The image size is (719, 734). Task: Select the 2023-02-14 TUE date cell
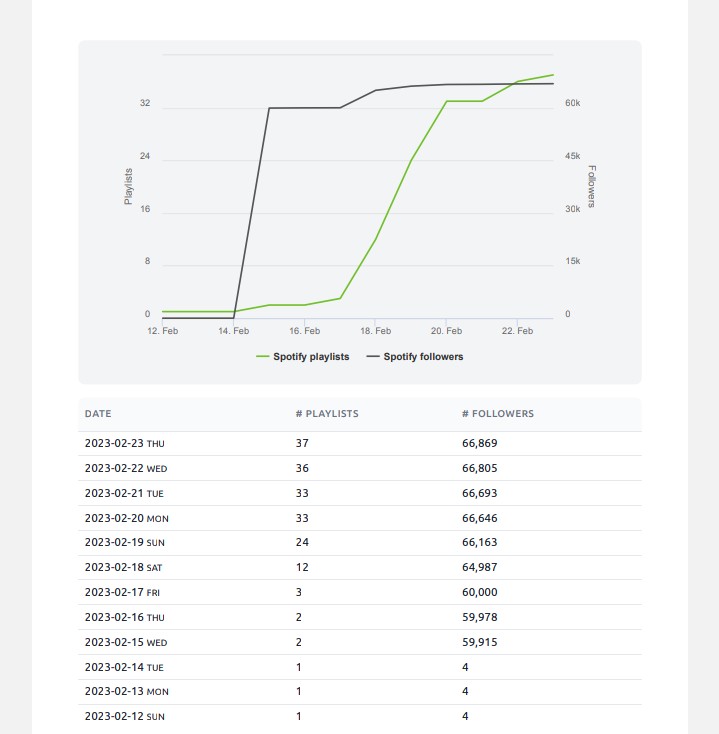click(124, 667)
